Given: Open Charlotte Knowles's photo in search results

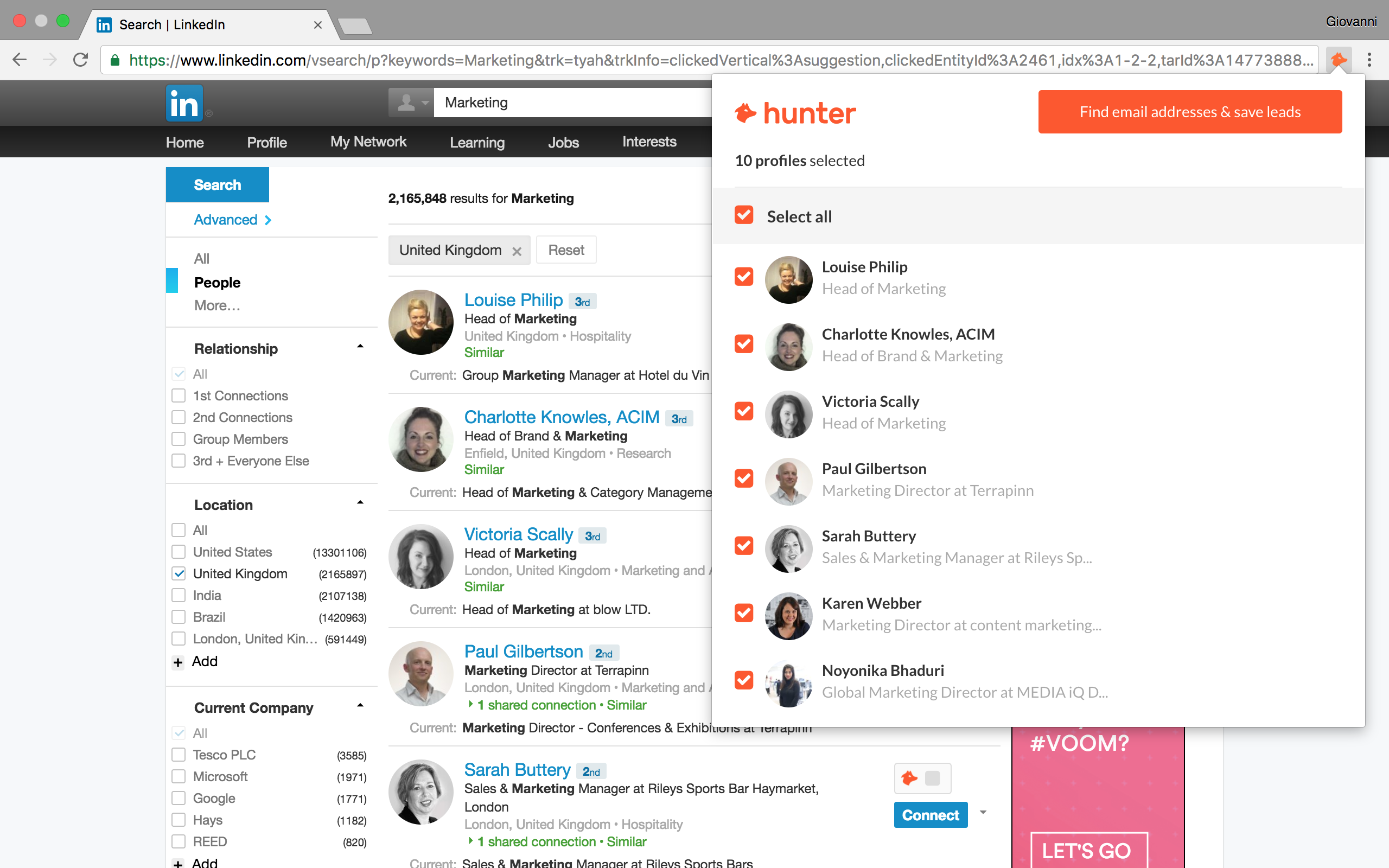Looking at the screenshot, I should 420,439.
